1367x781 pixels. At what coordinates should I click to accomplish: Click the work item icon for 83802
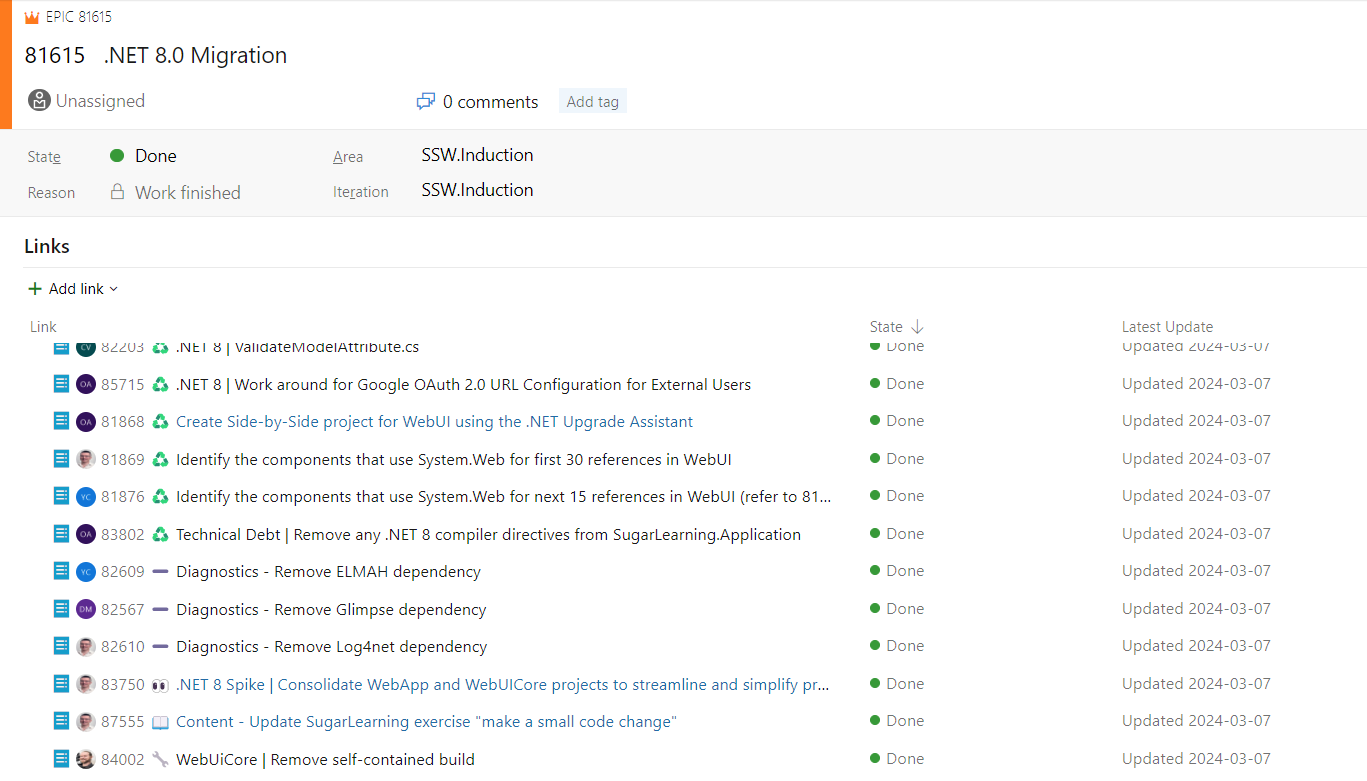[62, 534]
